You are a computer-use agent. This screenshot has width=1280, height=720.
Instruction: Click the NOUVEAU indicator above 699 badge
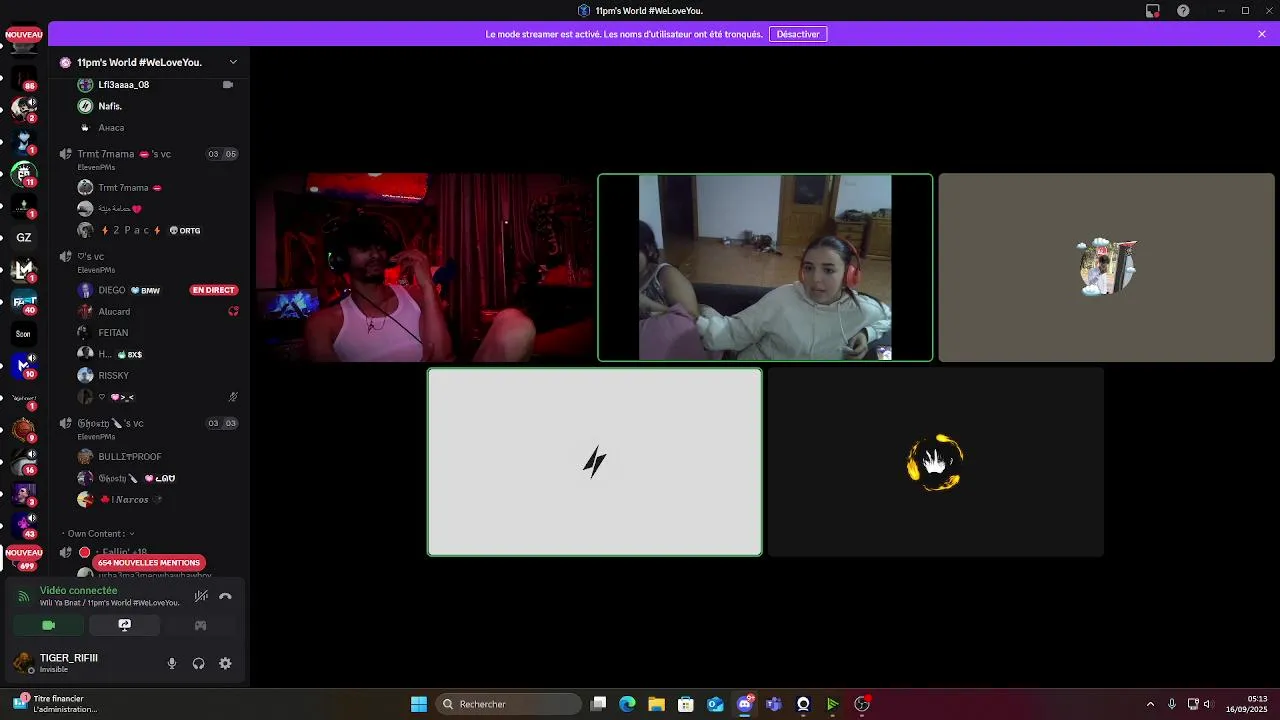tap(24, 553)
